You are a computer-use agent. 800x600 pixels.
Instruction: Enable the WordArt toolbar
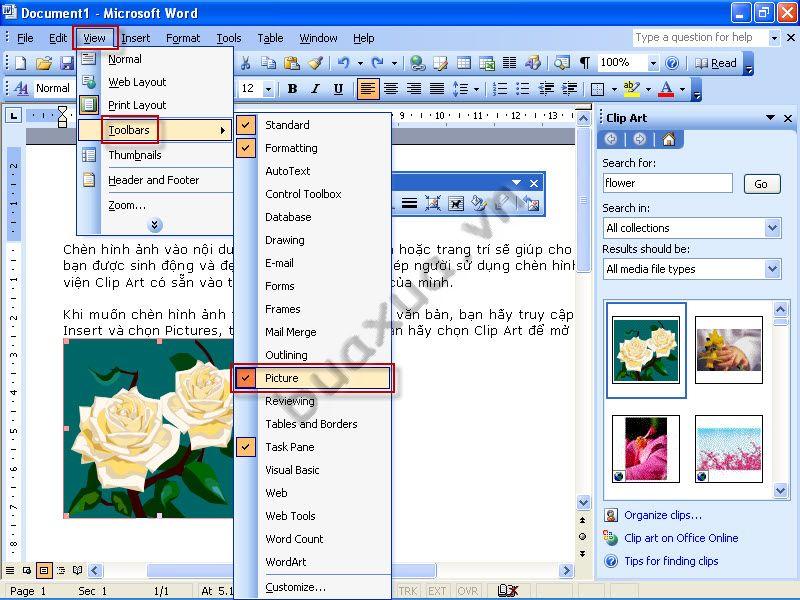click(x=312, y=562)
